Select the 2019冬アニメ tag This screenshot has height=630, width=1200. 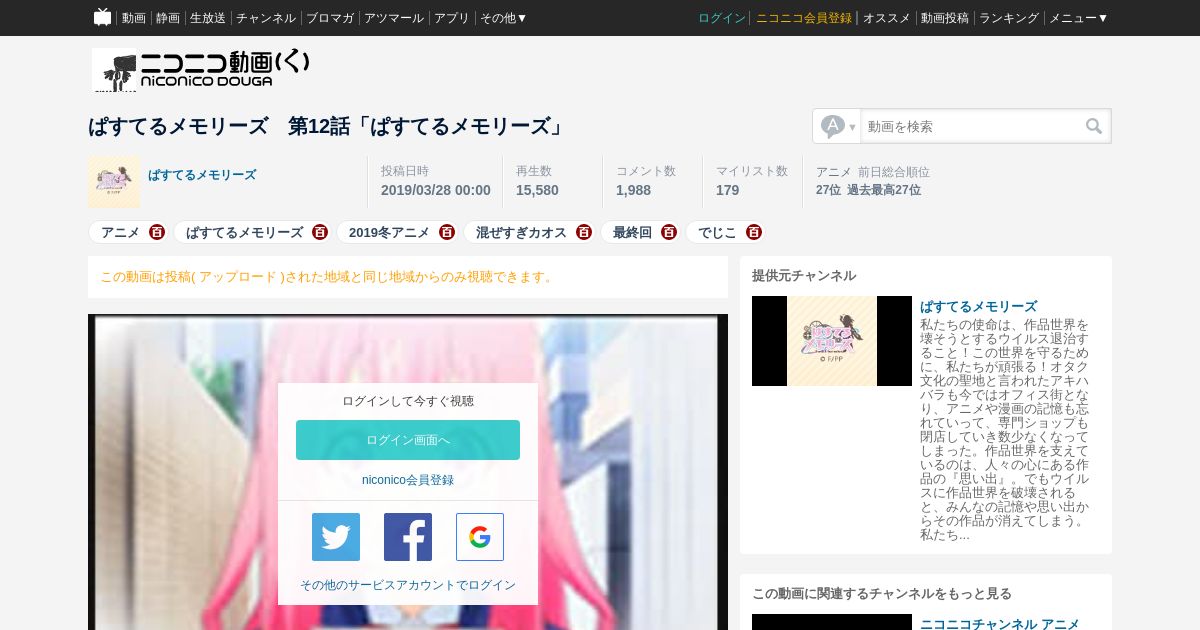click(x=389, y=232)
